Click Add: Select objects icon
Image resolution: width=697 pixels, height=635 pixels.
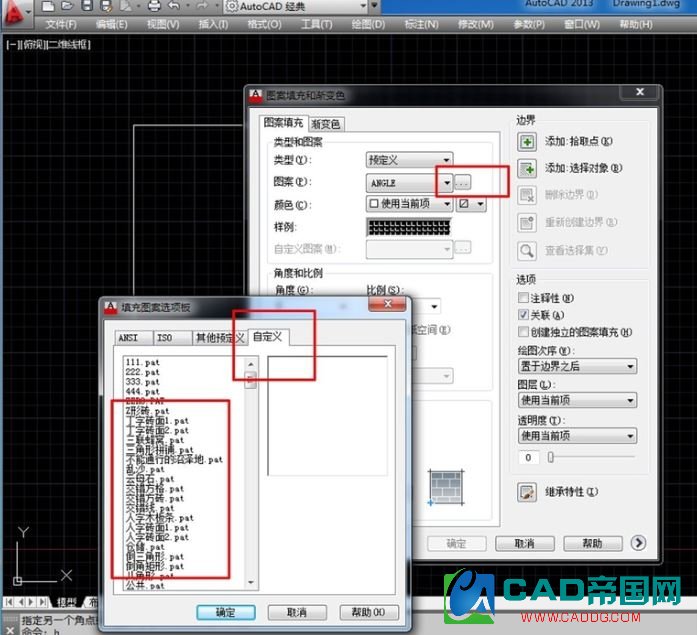pos(527,169)
